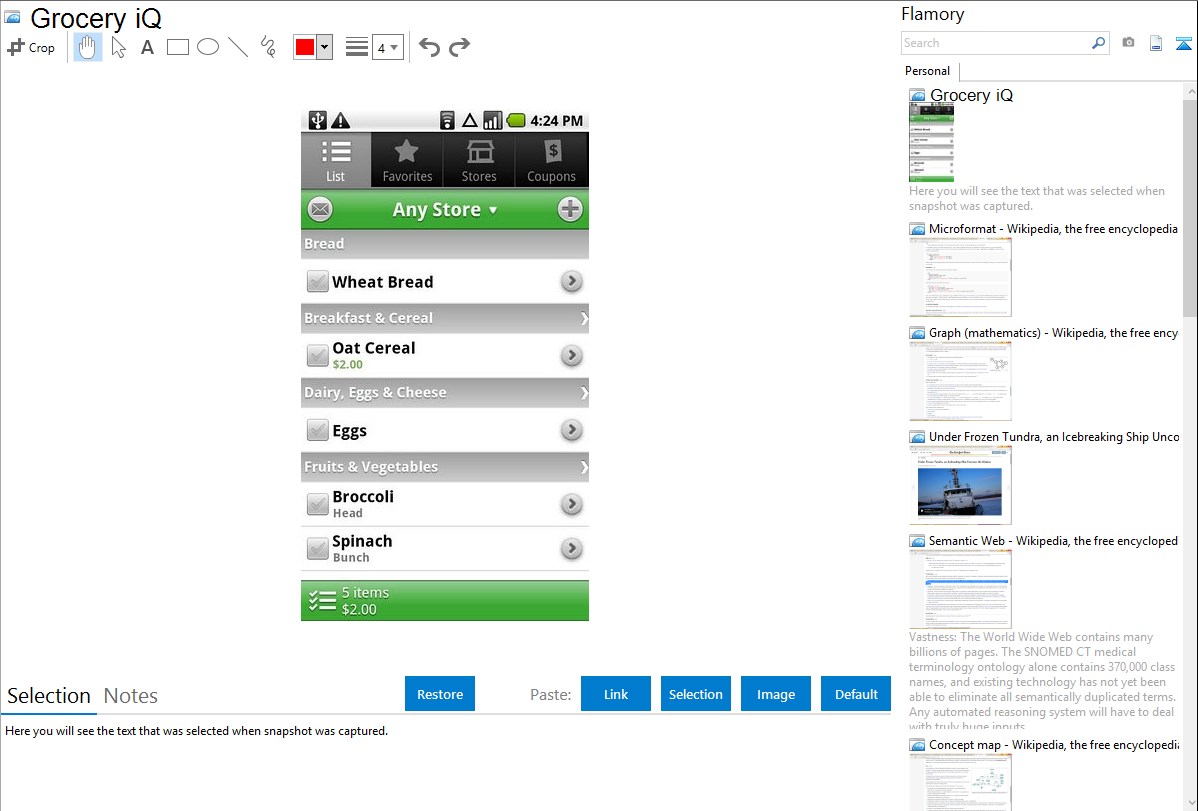
Task: Open the Grocery iQ snapshot thumbnail
Action: 931,143
